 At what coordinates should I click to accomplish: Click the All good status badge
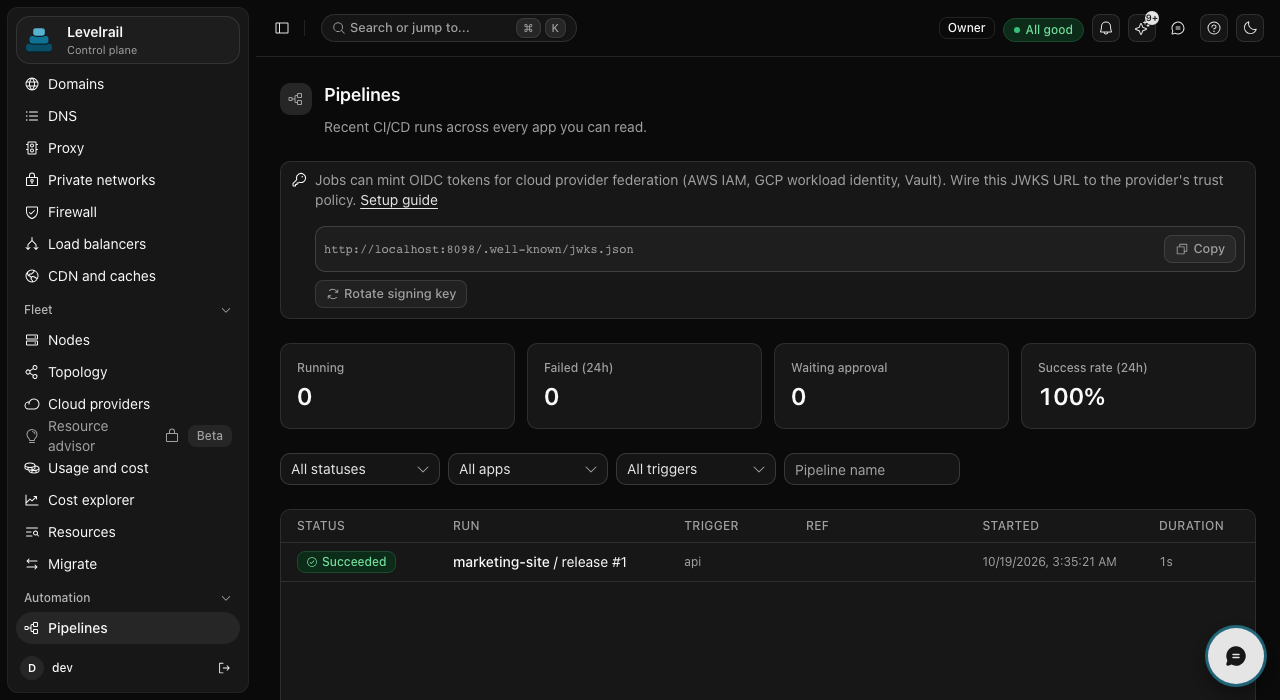click(1043, 29)
